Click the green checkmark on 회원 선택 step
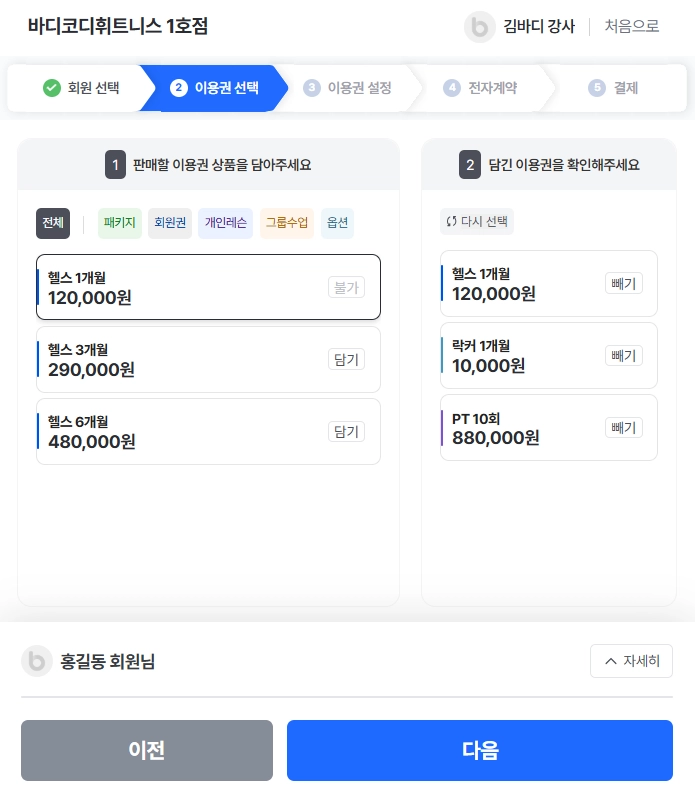The height and width of the screenshot is (810, 695). pyautogui.click(x=52, y=88)
